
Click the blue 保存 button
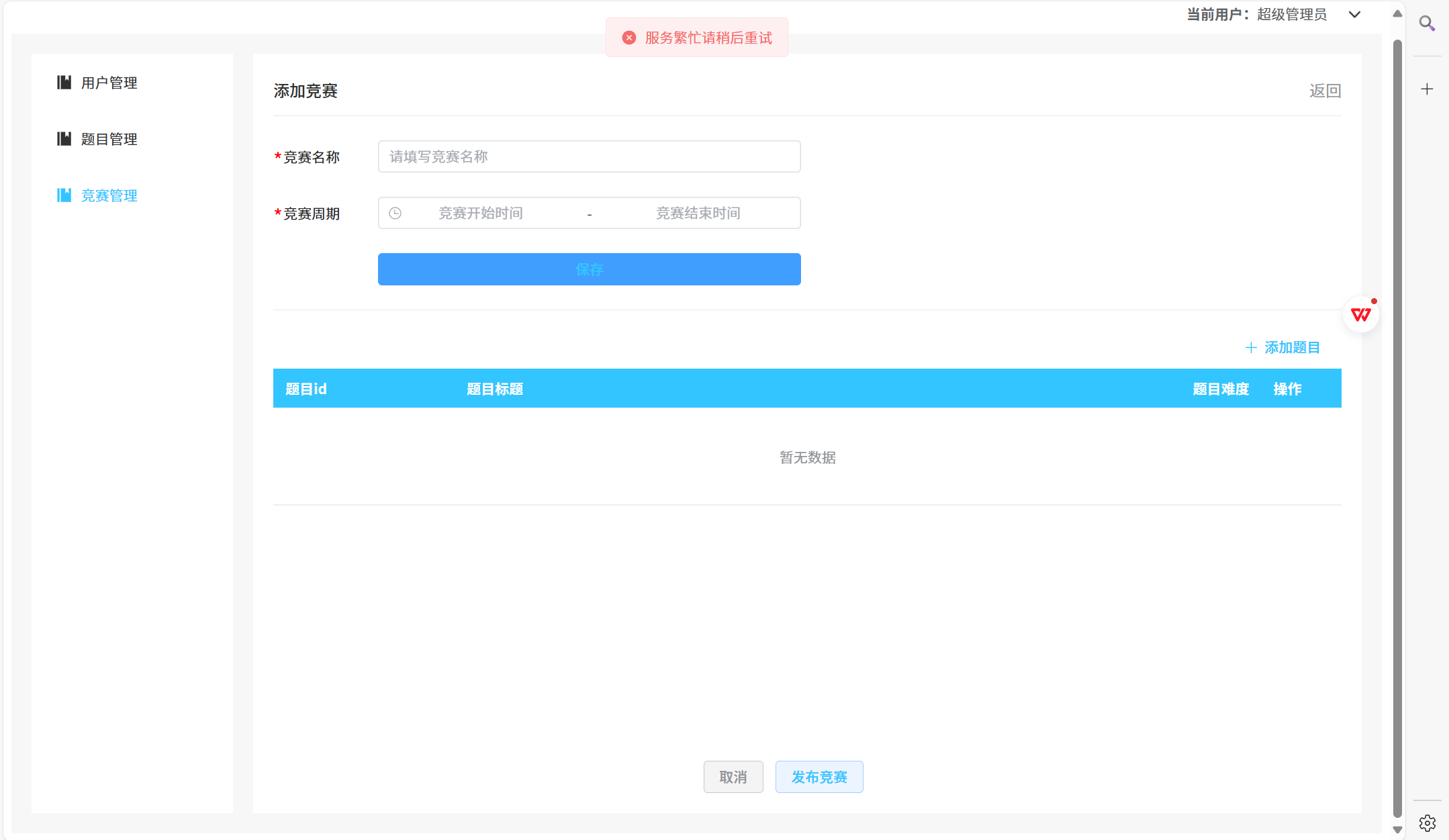[589, 269]
